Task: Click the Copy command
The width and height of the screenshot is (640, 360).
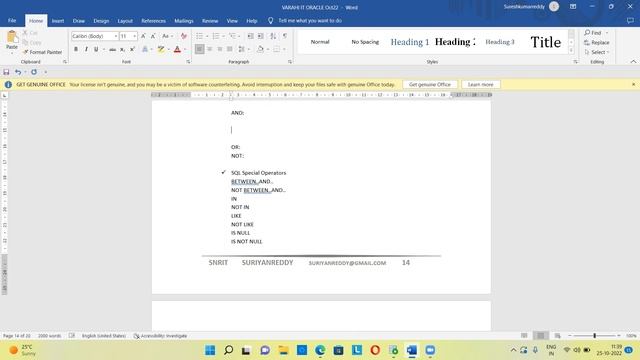Action: [32, 42]
